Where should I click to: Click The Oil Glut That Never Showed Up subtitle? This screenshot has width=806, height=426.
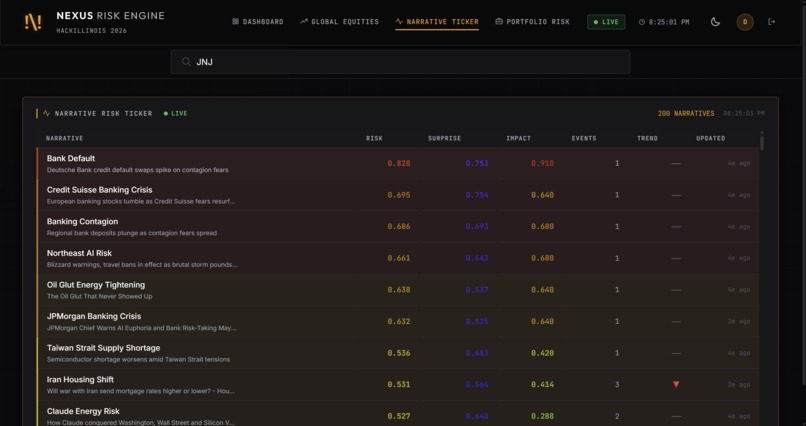[100, 297]
